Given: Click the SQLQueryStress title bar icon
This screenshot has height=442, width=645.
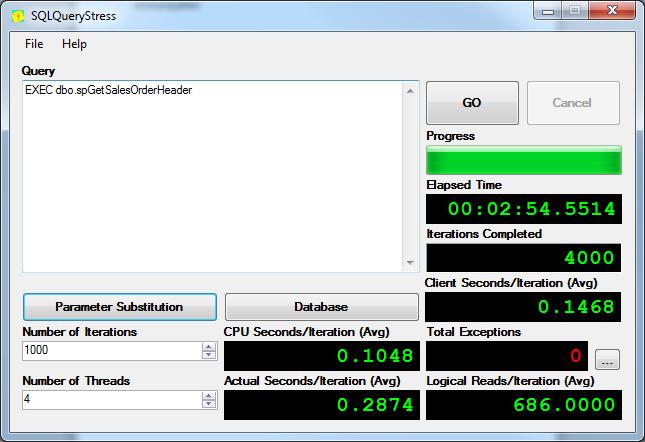Looking at the screenshot, I should pyautogui.click(x=18, y=16).
